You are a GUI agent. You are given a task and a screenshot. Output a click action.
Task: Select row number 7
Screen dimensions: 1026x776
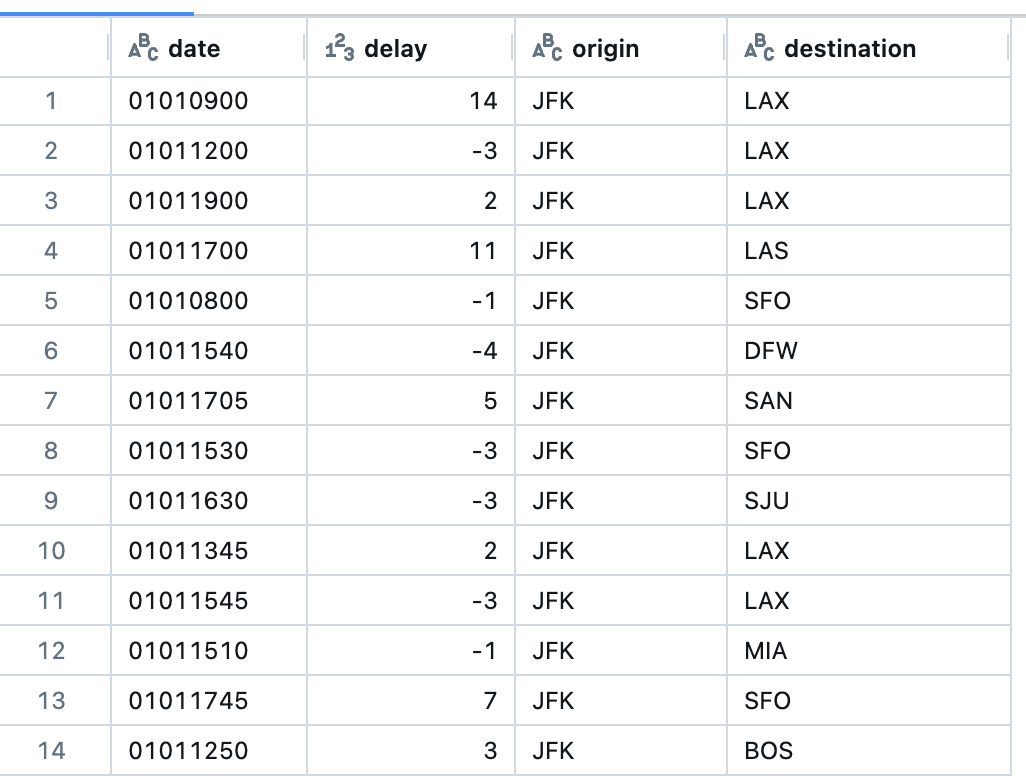point(53,401)
